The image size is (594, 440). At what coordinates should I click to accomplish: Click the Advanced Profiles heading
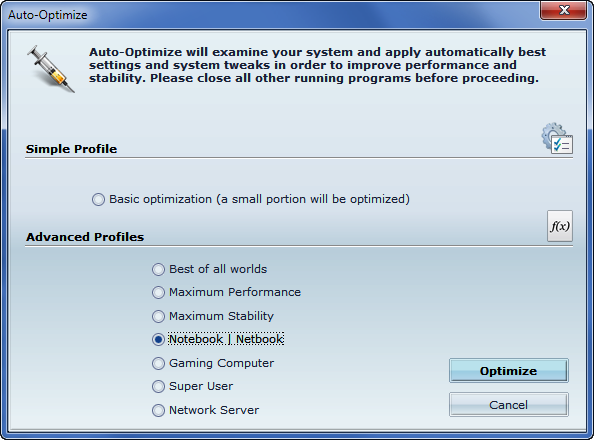85,237
